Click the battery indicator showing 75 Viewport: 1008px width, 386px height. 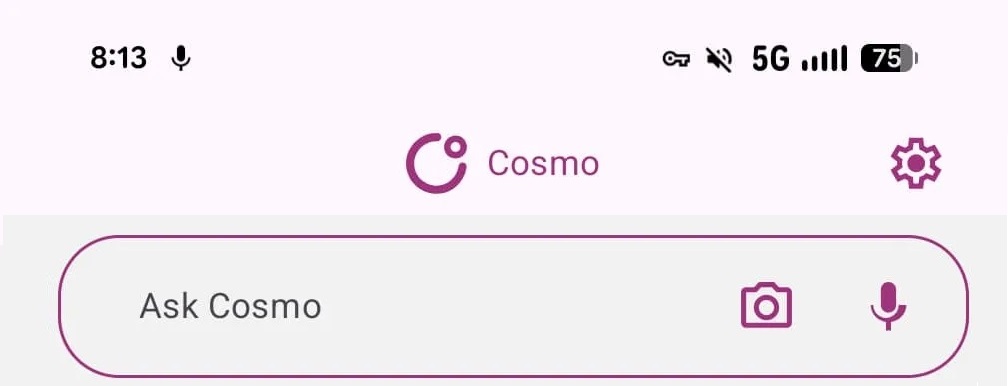(889, 59)
